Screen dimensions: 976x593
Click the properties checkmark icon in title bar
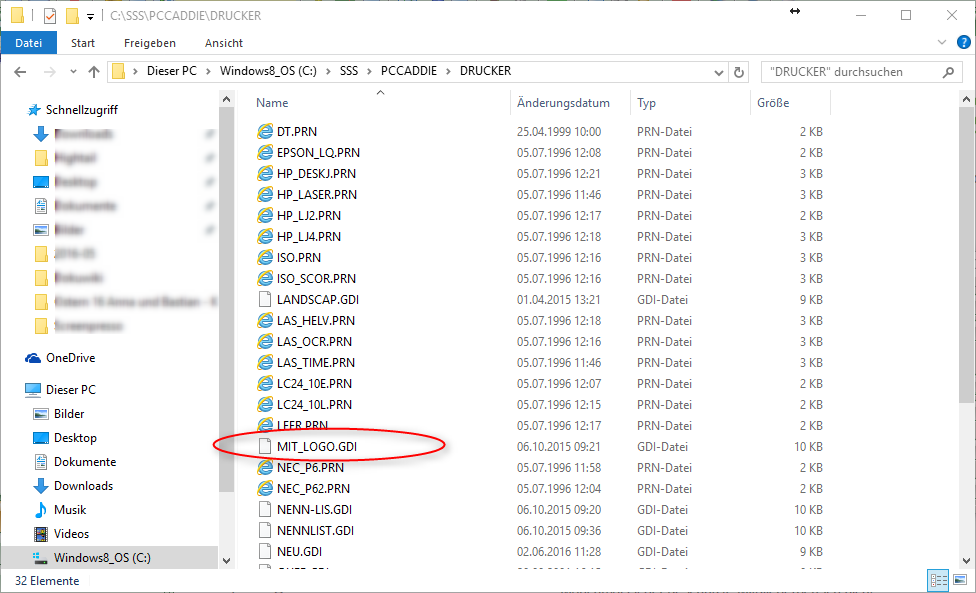(x=50, y=16)
